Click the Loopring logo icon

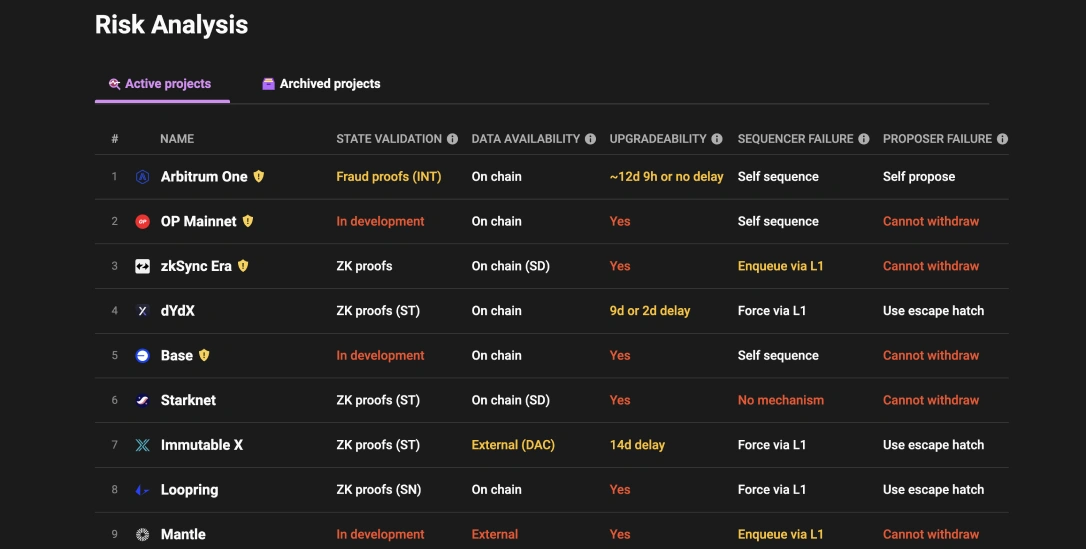click(x=142, y=490)
